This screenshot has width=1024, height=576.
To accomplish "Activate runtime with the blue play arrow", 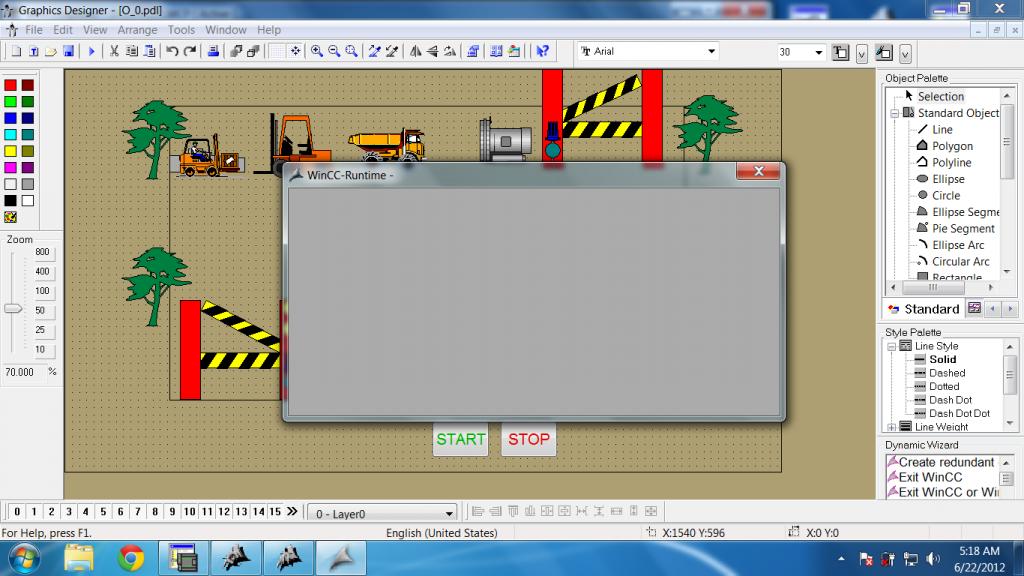I will (91, 52).
